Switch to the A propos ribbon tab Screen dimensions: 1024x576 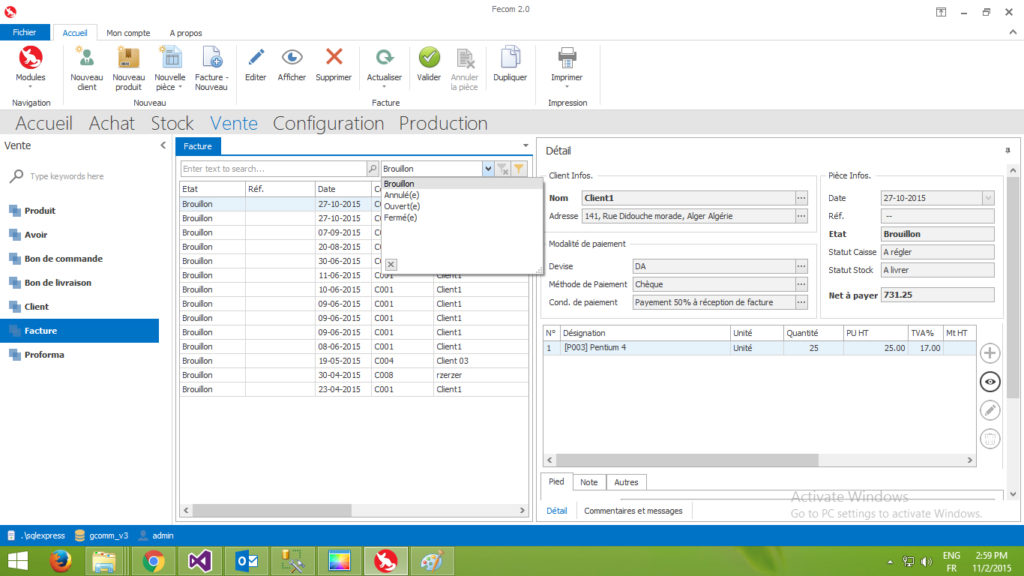pos(185,33)
